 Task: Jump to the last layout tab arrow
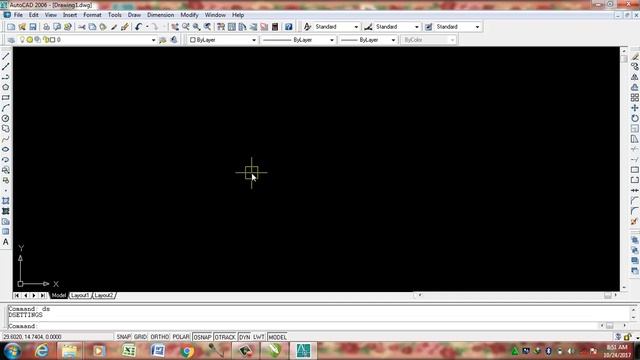coord(43,295)
